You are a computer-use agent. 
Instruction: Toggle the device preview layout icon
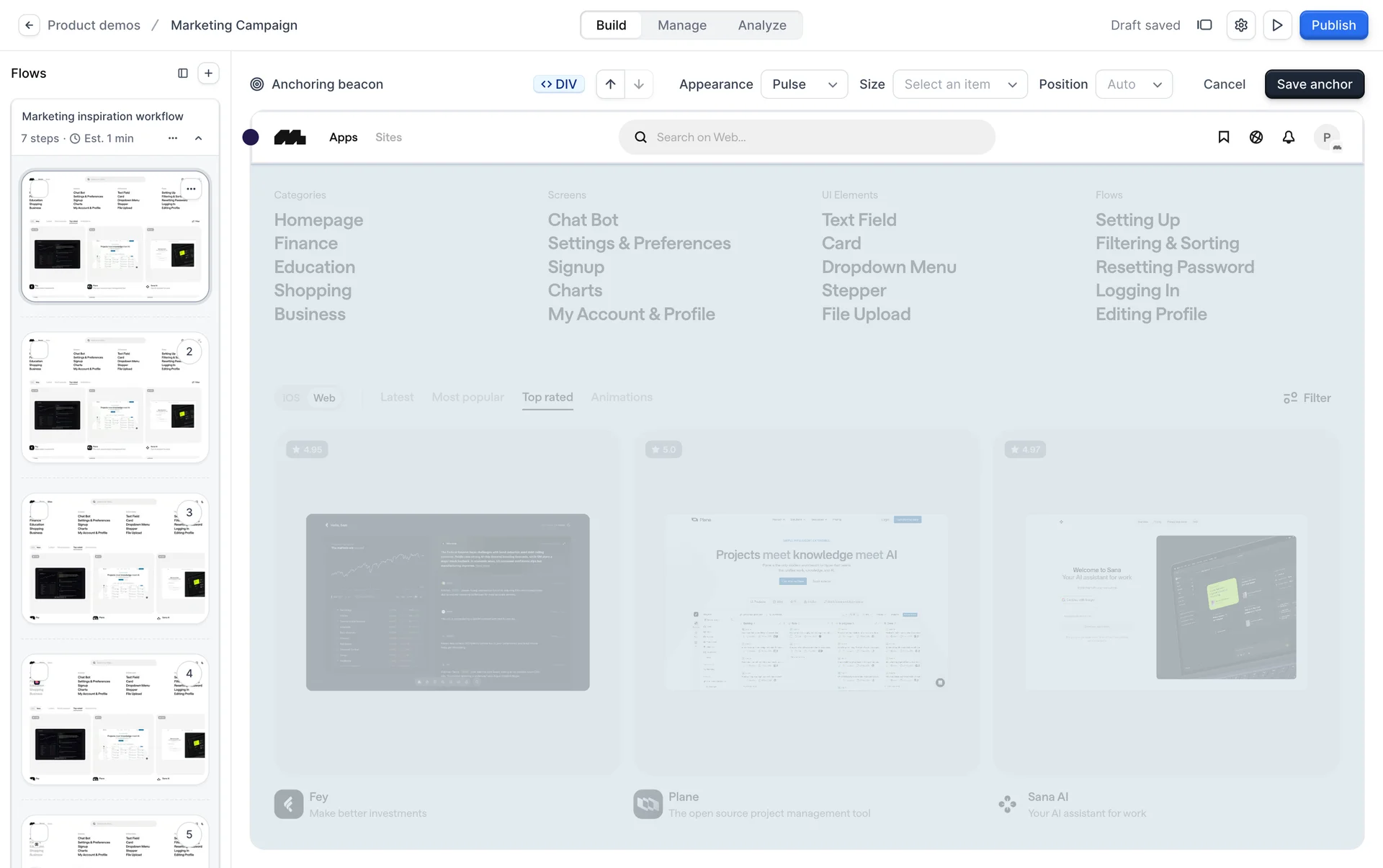(x=1204, y=25)
